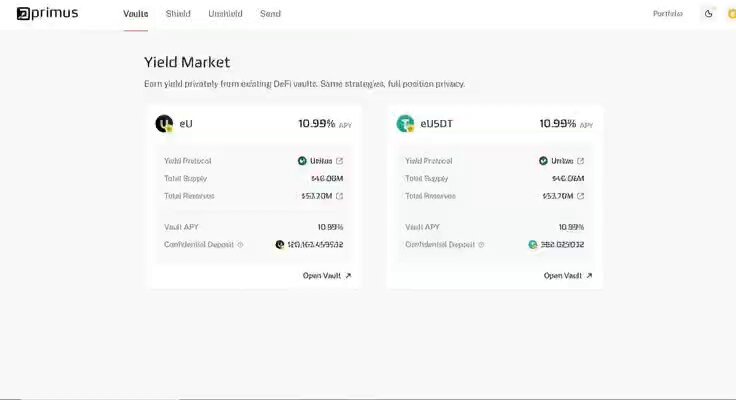Click the confidential deposit amount in eU card
The height and width of the screenshot is (400, 736).
click(315, 245)
